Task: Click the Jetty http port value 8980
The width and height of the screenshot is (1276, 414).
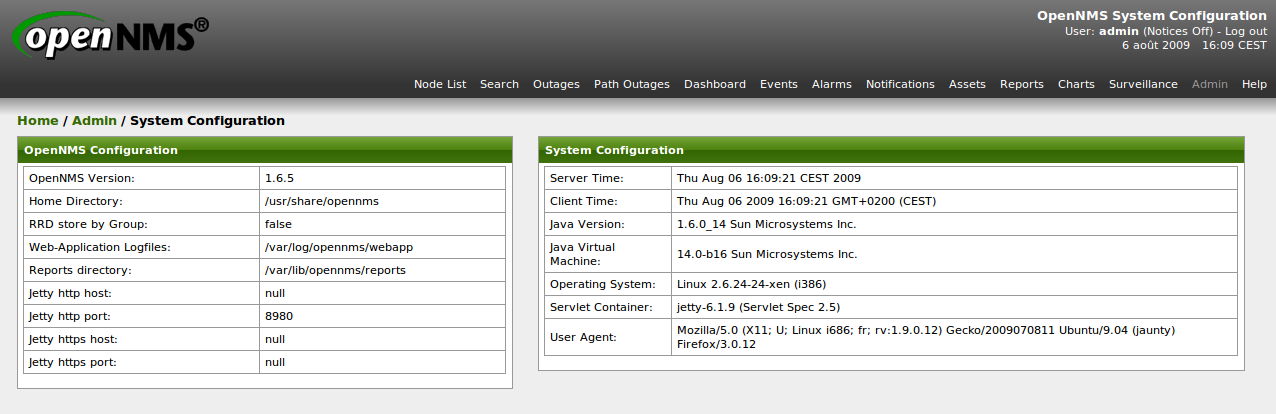Action: [279, 316]
